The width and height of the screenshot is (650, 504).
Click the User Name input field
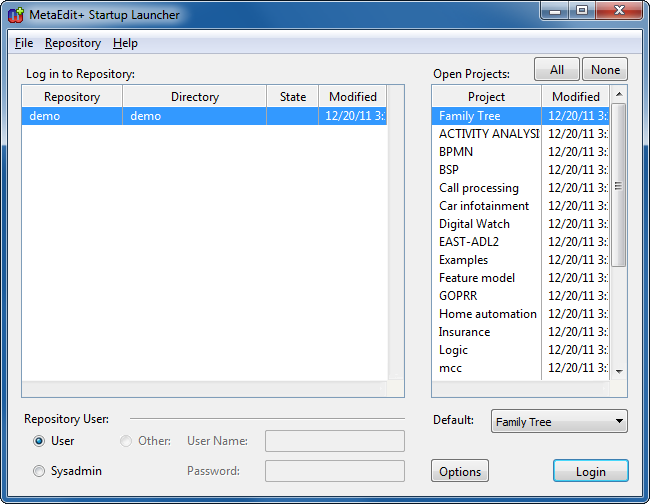pyautogui.click(x=334, y=441)
